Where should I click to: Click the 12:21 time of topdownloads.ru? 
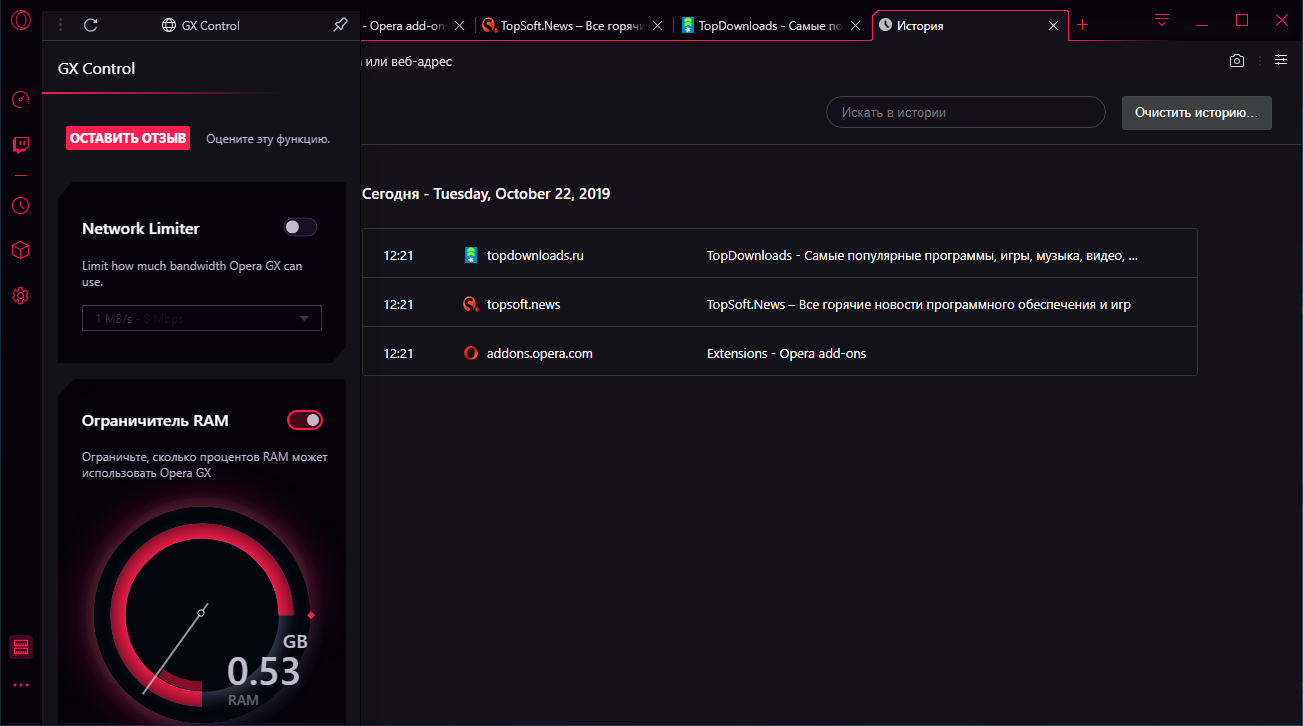(x=398, y=255)
